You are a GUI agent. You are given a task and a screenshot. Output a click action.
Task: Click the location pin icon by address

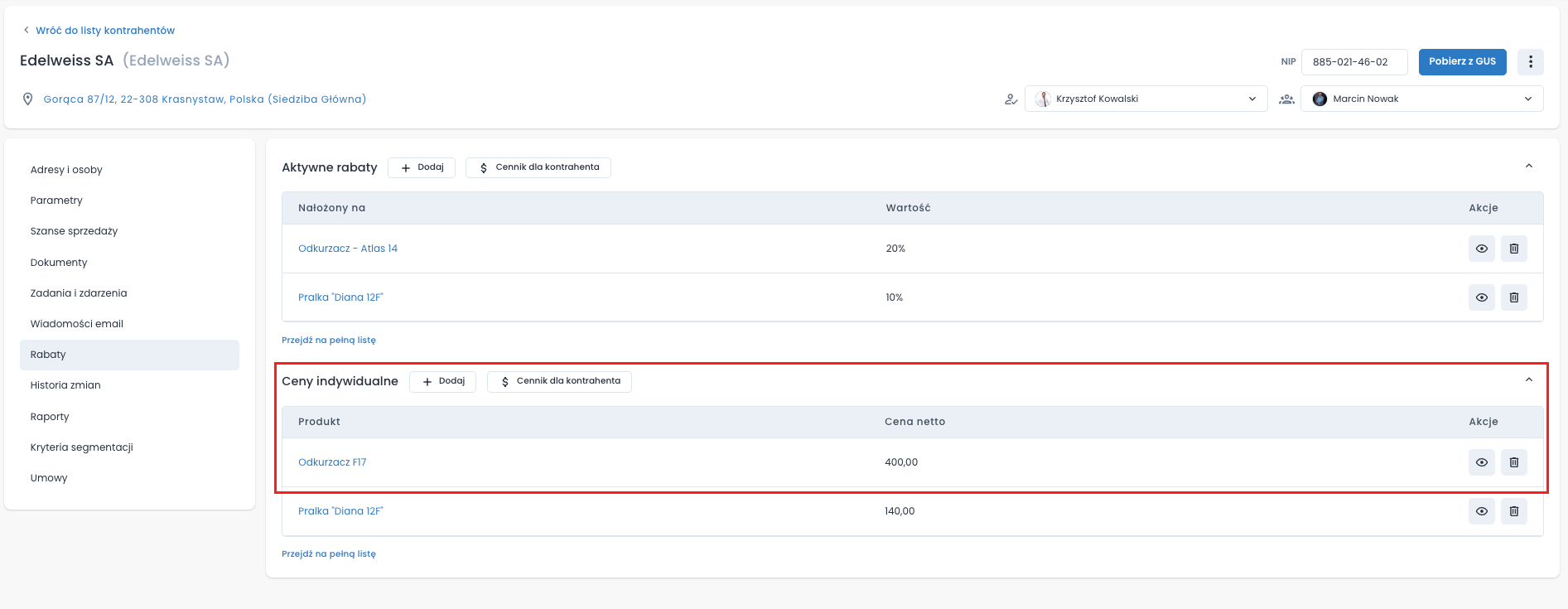pyautogui.click(x=27, y=99)
